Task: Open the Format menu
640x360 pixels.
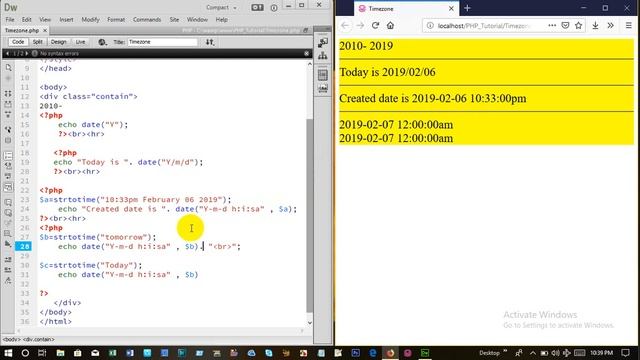Action: click(116, 20)
